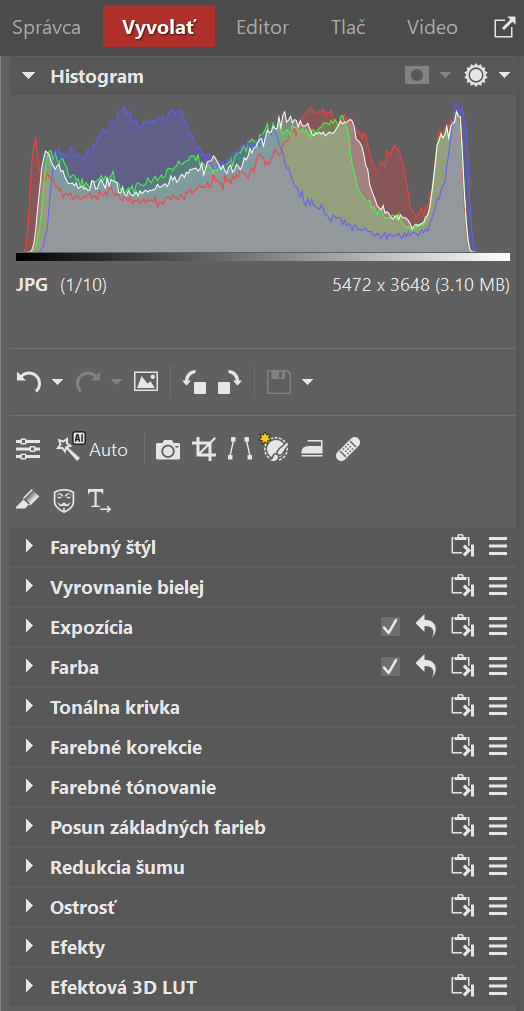
Task: Click the histogram graph area
Action: (263, 176)
